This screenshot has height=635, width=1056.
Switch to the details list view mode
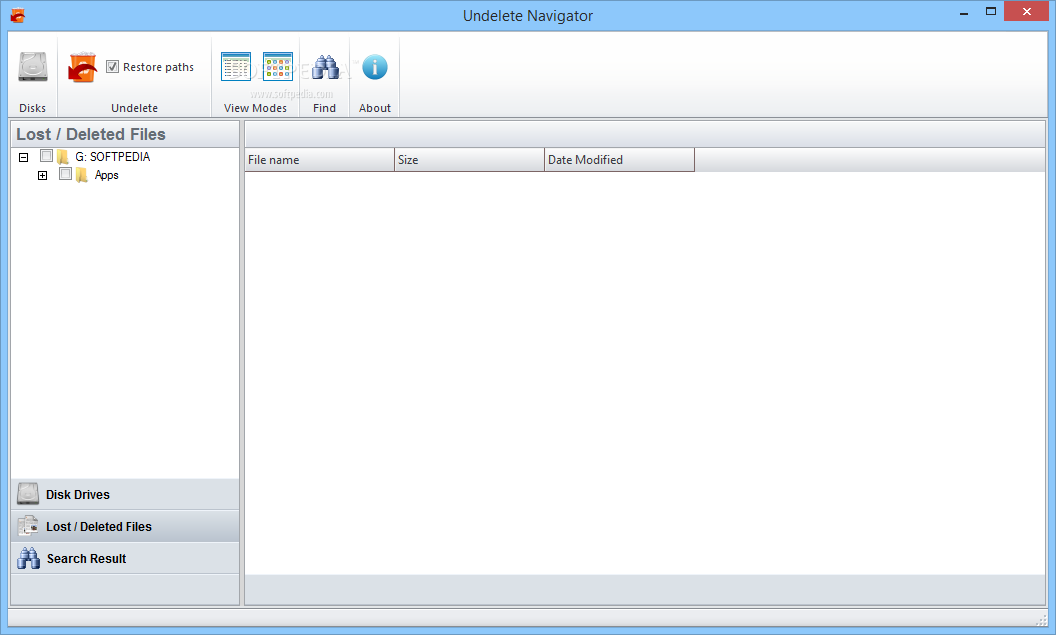(236, 67)
